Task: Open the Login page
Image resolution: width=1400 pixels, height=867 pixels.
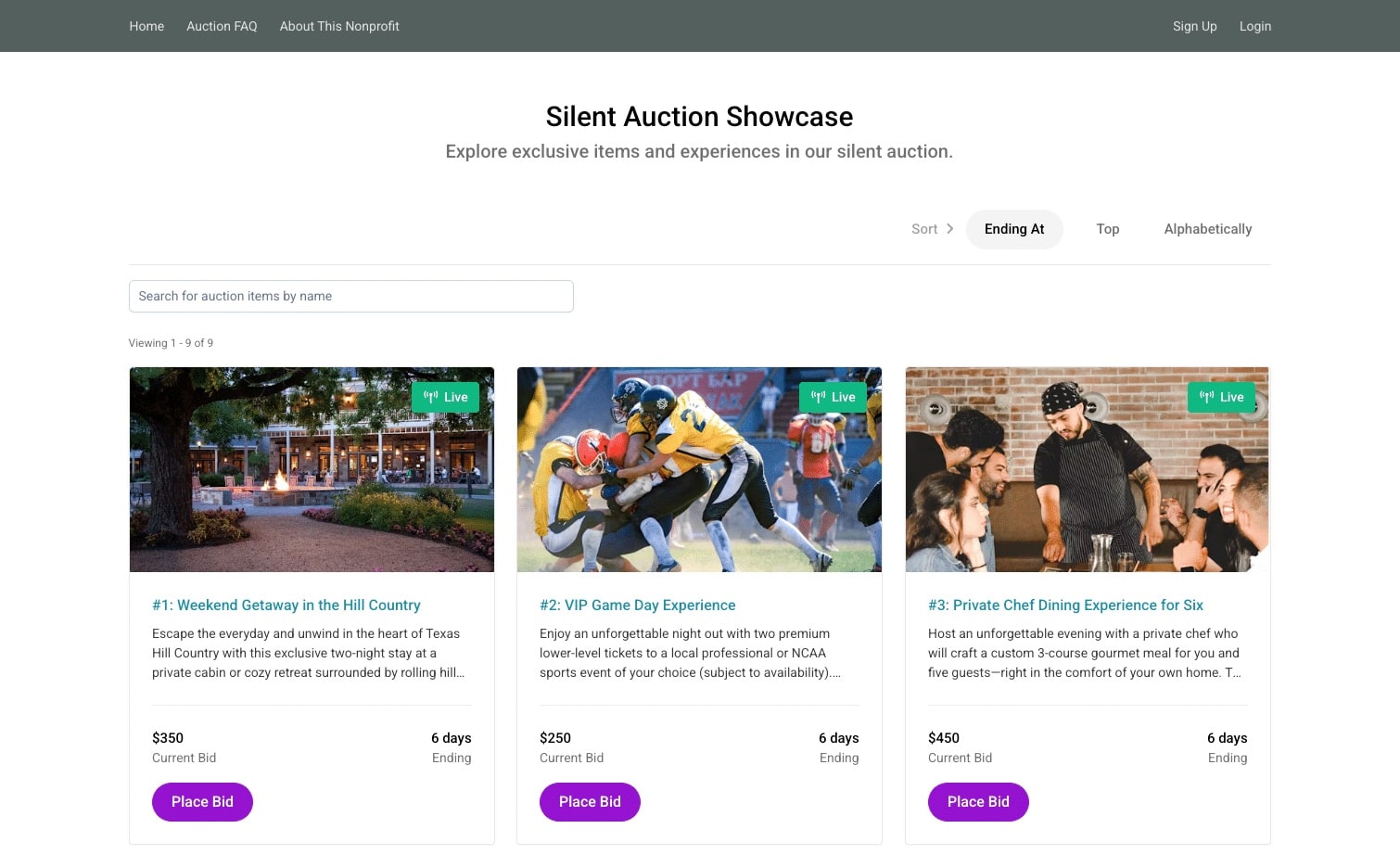Action: 1255,26
